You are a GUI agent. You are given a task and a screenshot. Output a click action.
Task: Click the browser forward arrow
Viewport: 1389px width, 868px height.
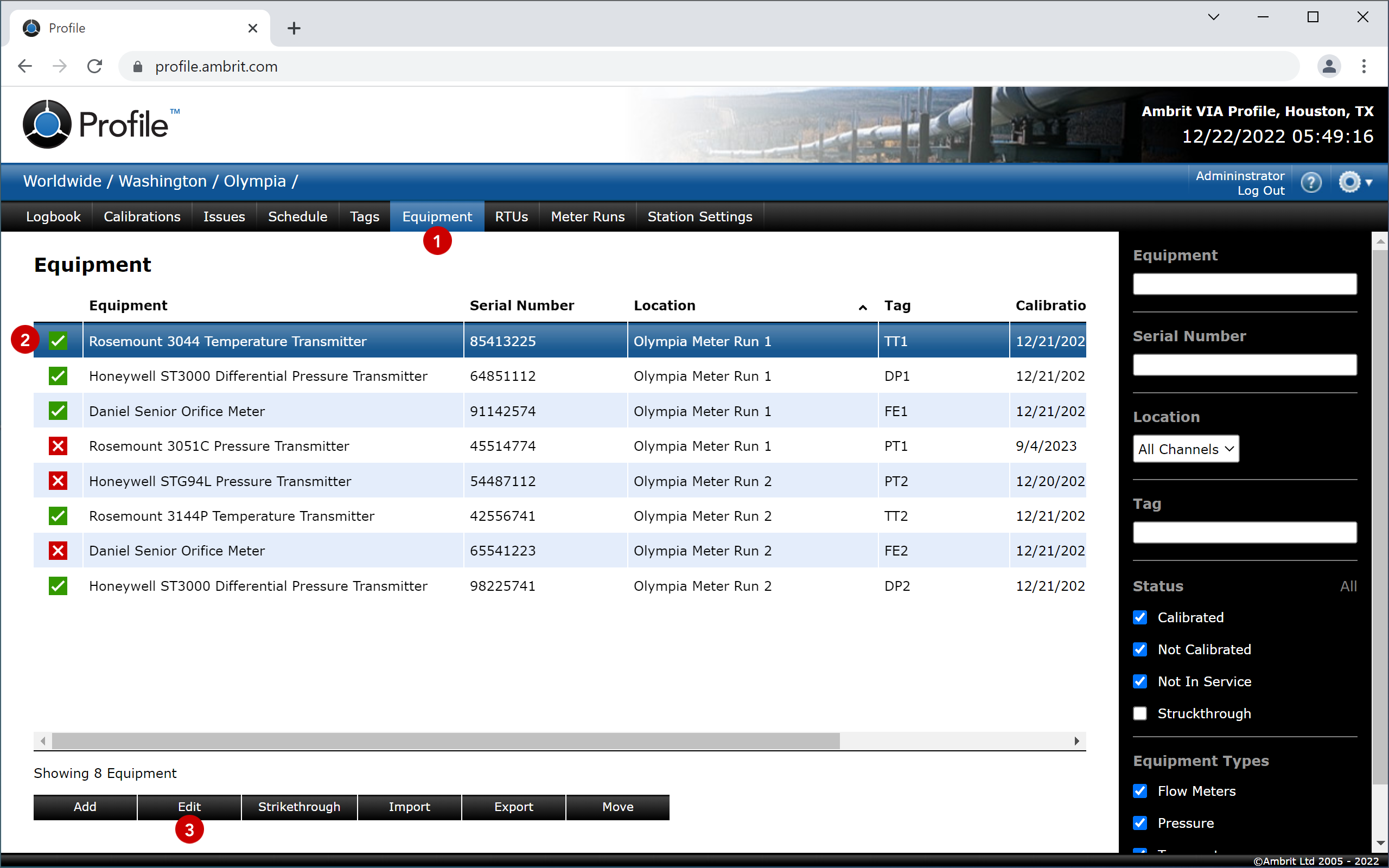coord(60,67)
